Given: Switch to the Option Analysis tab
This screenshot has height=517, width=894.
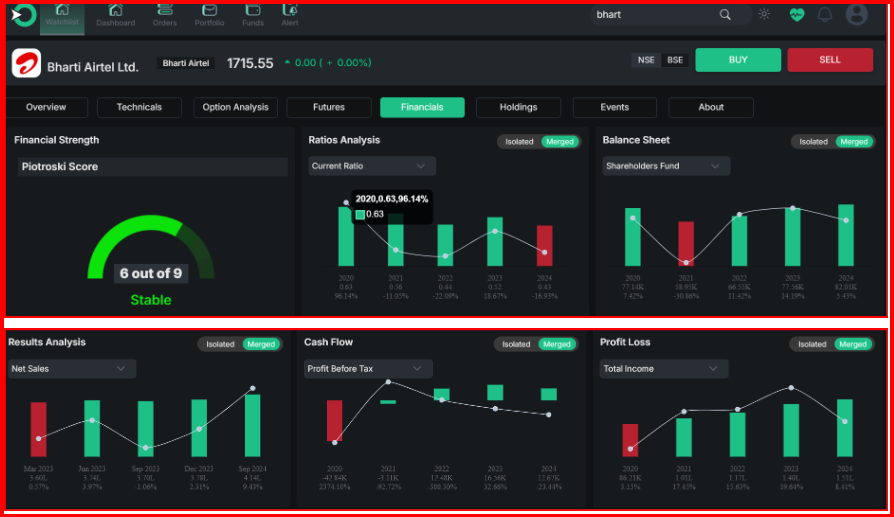Looking at the screenshot, I should point(235,107).
